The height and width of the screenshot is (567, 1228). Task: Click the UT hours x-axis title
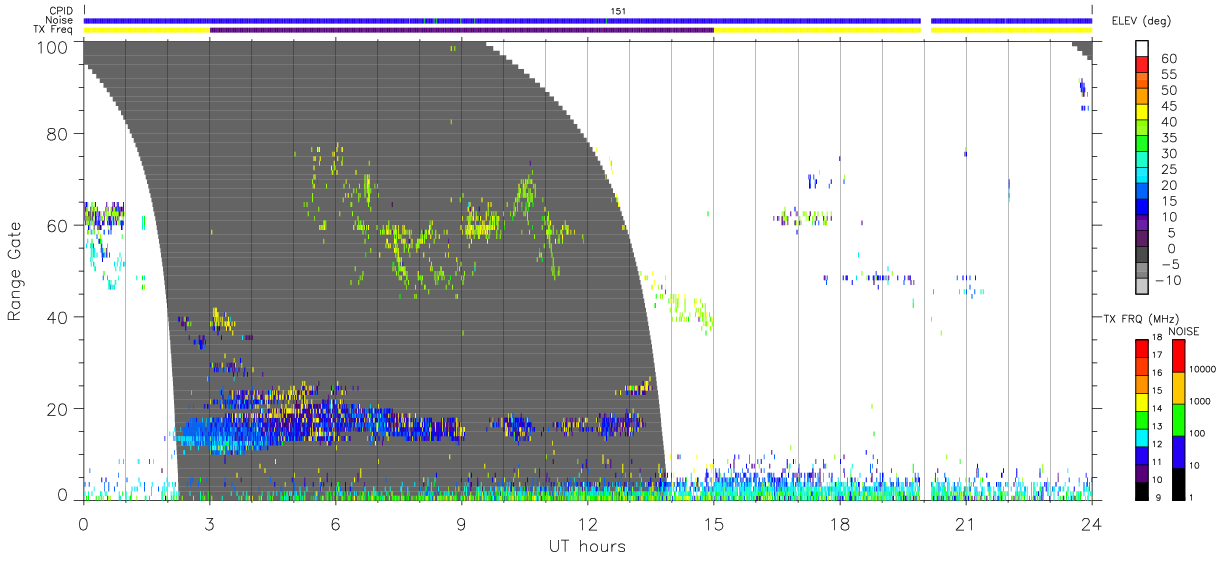587,546
